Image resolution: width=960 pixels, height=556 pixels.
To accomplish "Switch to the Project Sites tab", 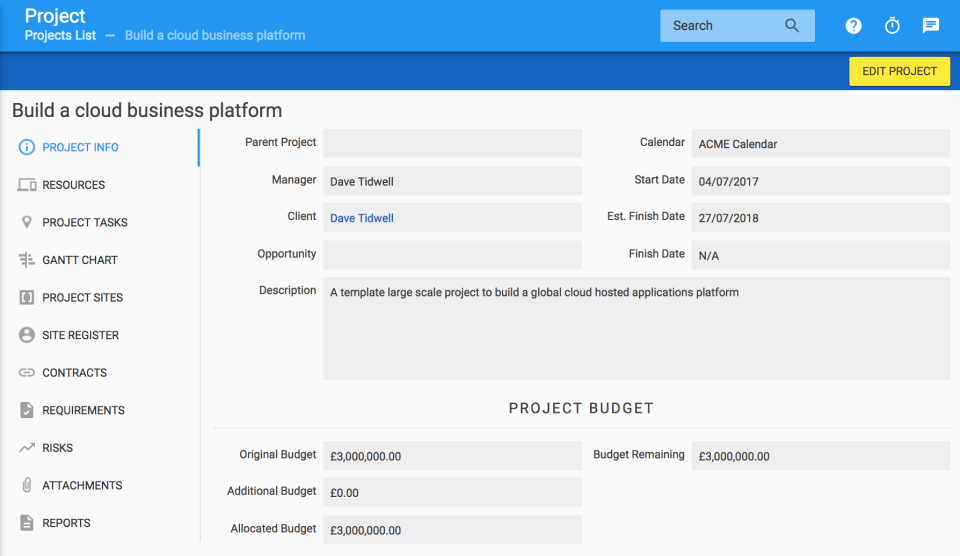I will point(82,298).
